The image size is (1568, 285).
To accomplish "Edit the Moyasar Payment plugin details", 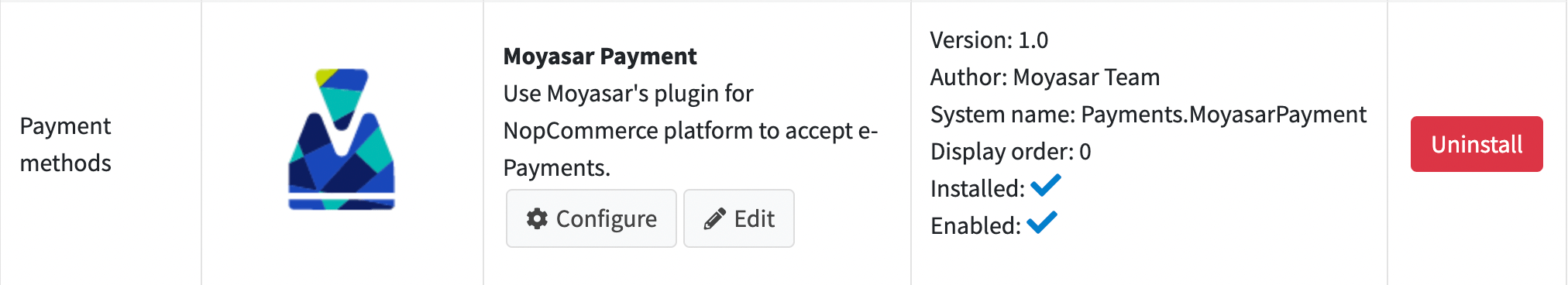I will point(739,218).
